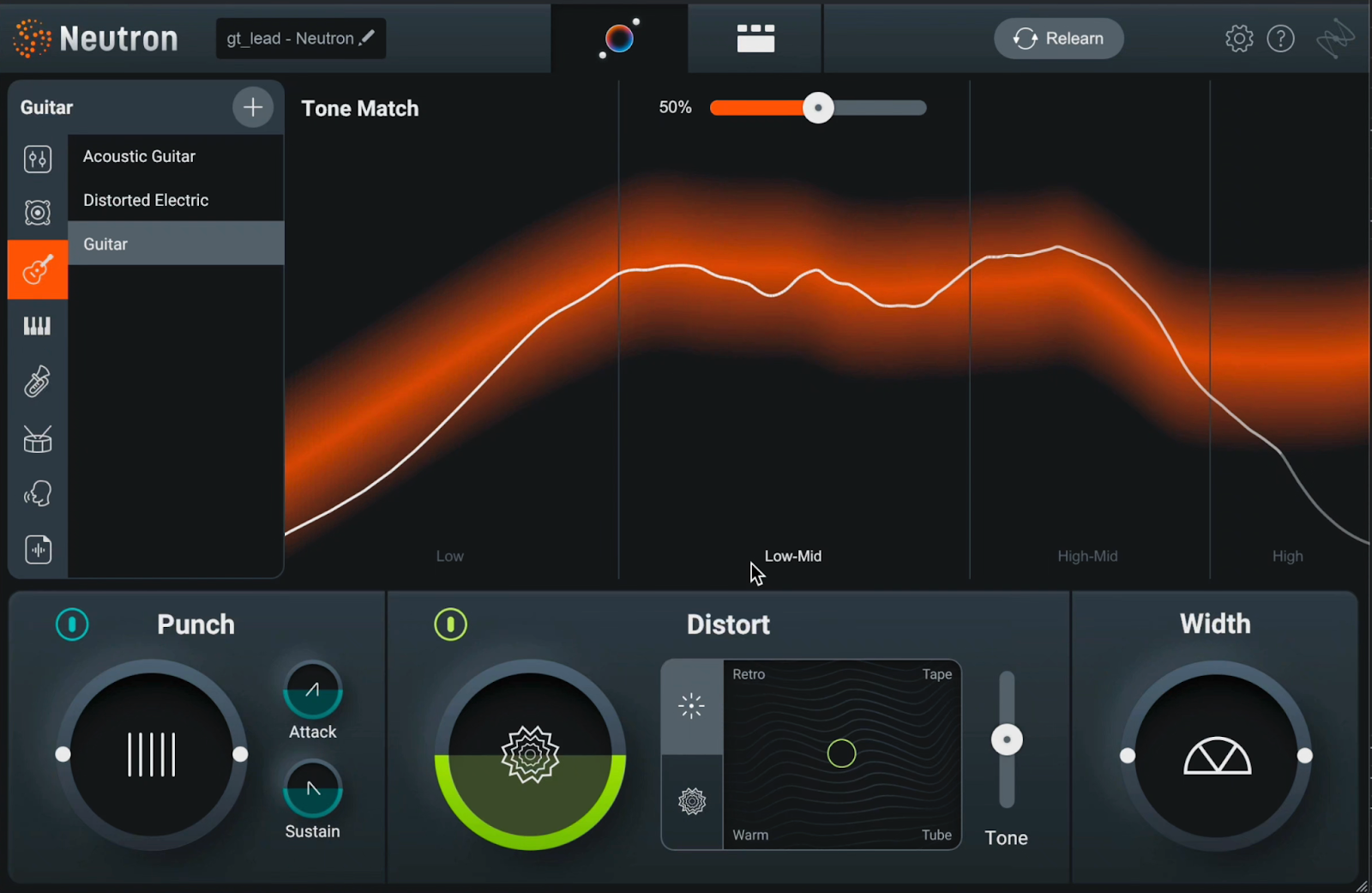
Task: Edit preset name with pencil icon
Action: click(x=367, y=38)
